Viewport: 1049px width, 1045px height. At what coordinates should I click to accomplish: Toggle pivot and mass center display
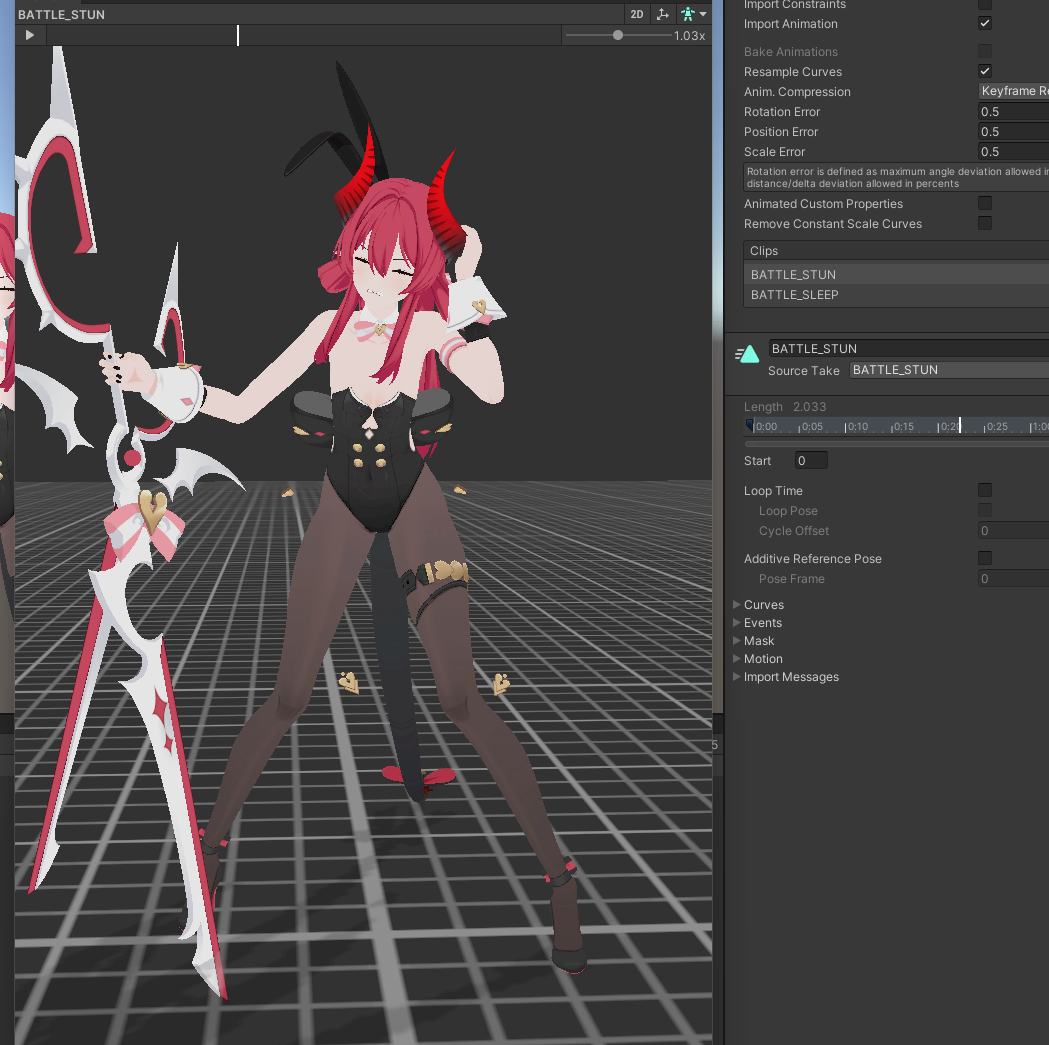point(662,14)
